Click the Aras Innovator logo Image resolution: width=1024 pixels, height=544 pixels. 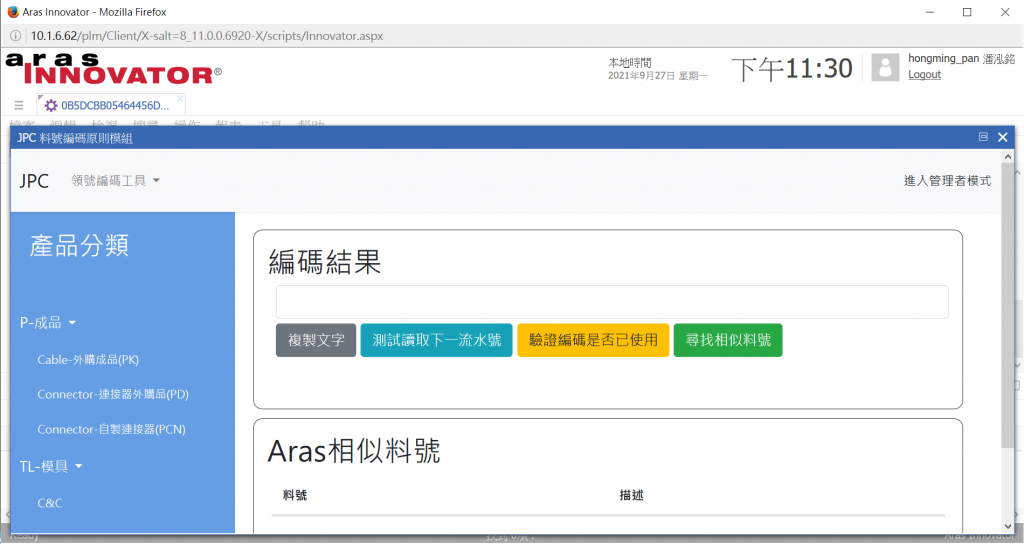[x=114, y=69]
